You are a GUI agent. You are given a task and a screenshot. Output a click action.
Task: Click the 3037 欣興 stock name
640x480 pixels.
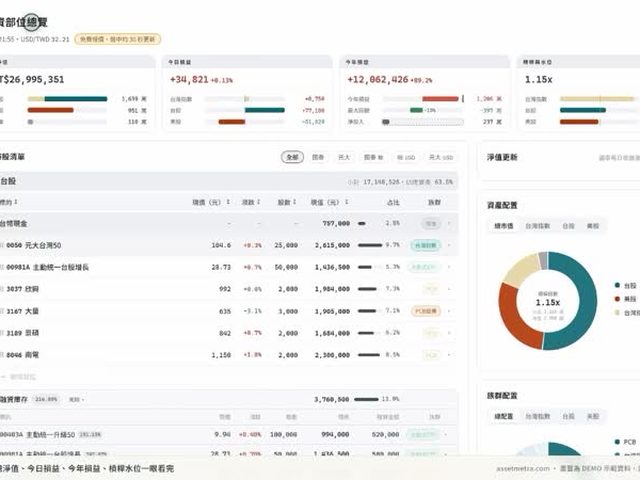(x=22, y=289)
